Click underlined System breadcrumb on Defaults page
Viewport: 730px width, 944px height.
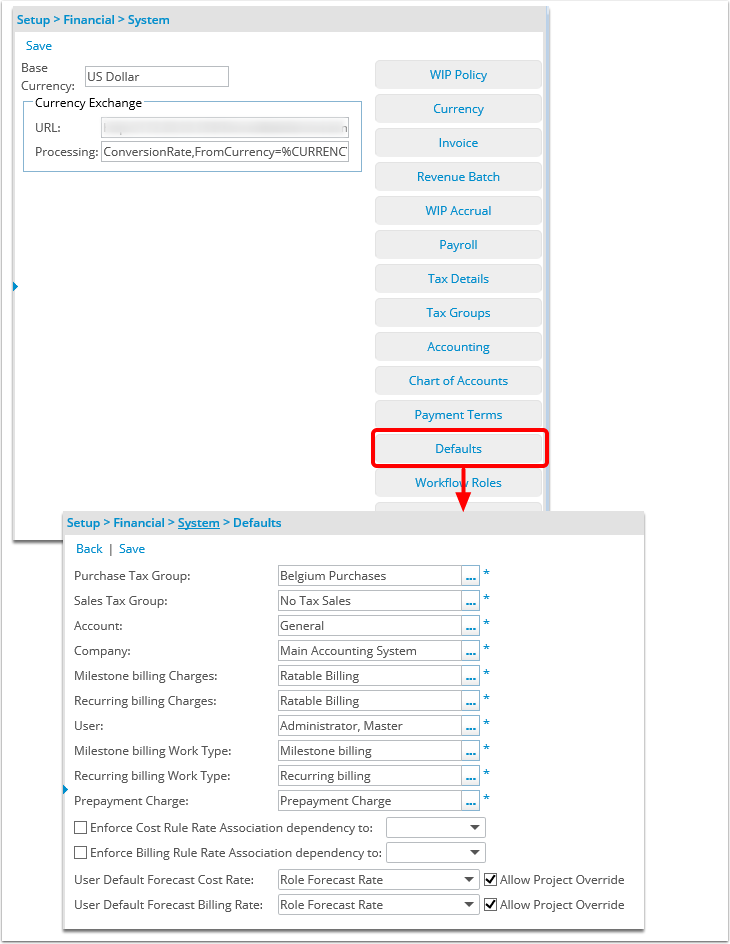tap(199, 523)
